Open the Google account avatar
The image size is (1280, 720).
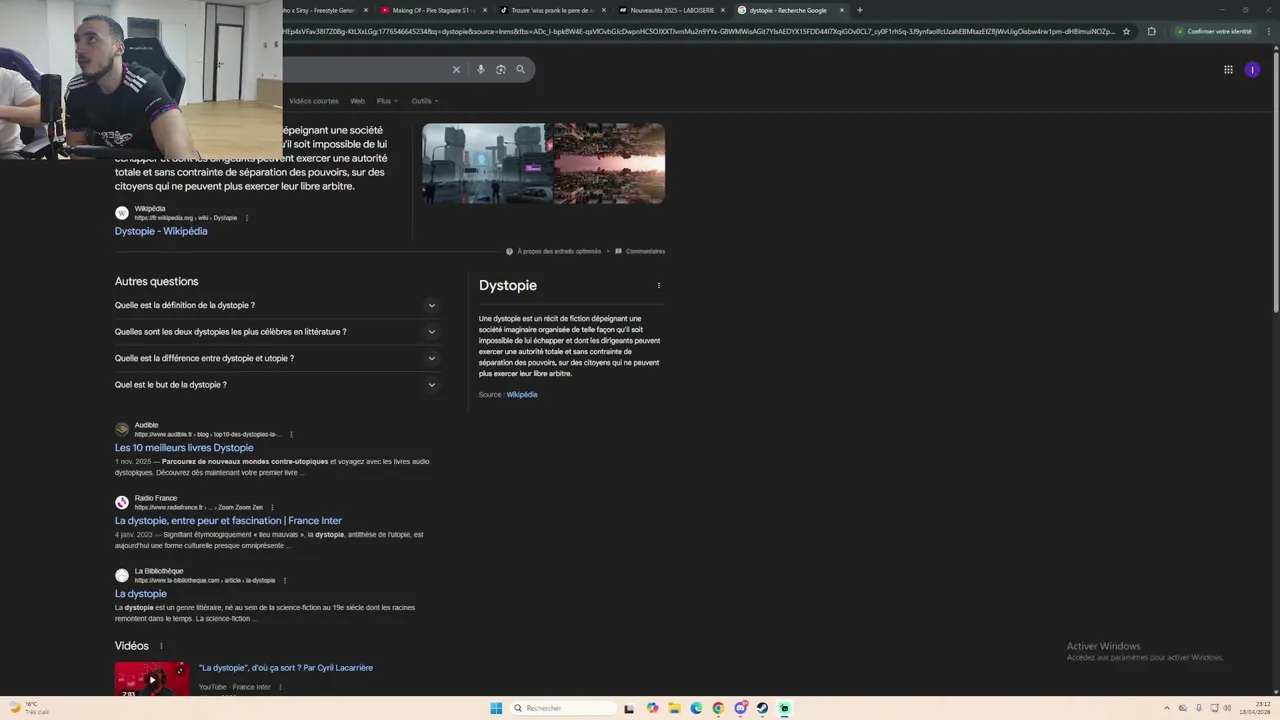coord(1252,69)
